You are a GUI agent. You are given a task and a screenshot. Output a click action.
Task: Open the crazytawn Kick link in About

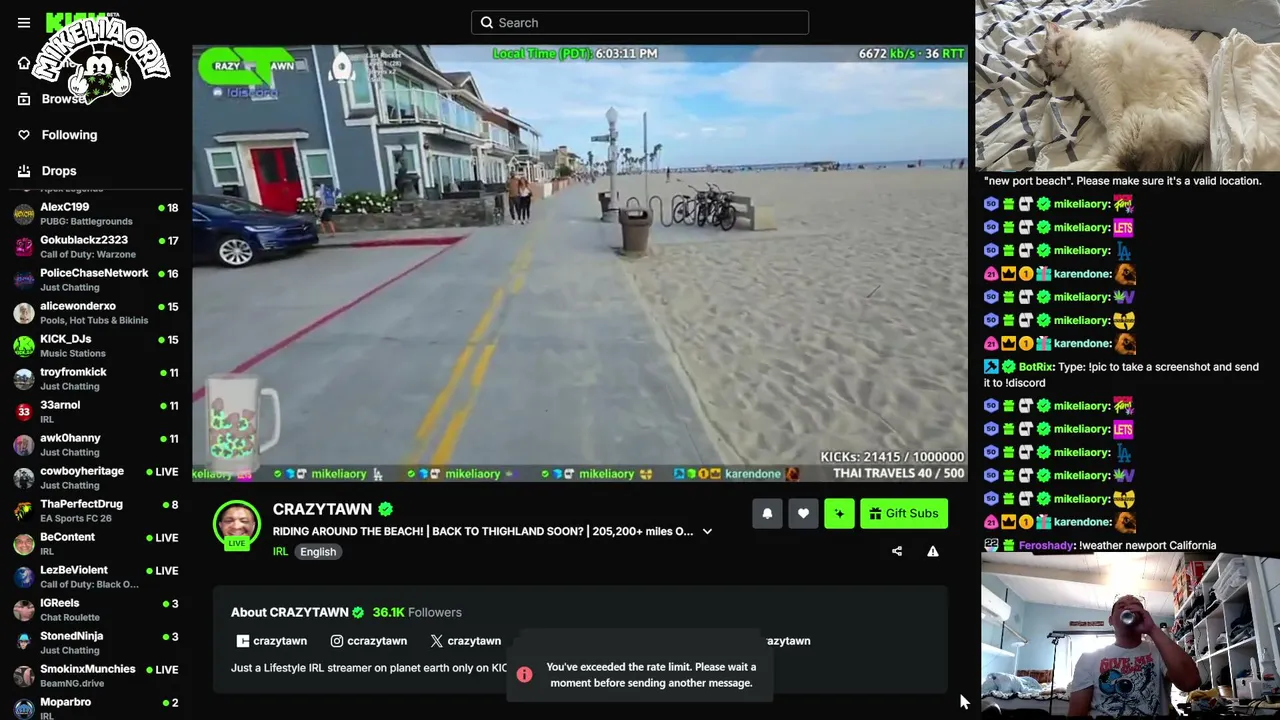click(272, 641)
